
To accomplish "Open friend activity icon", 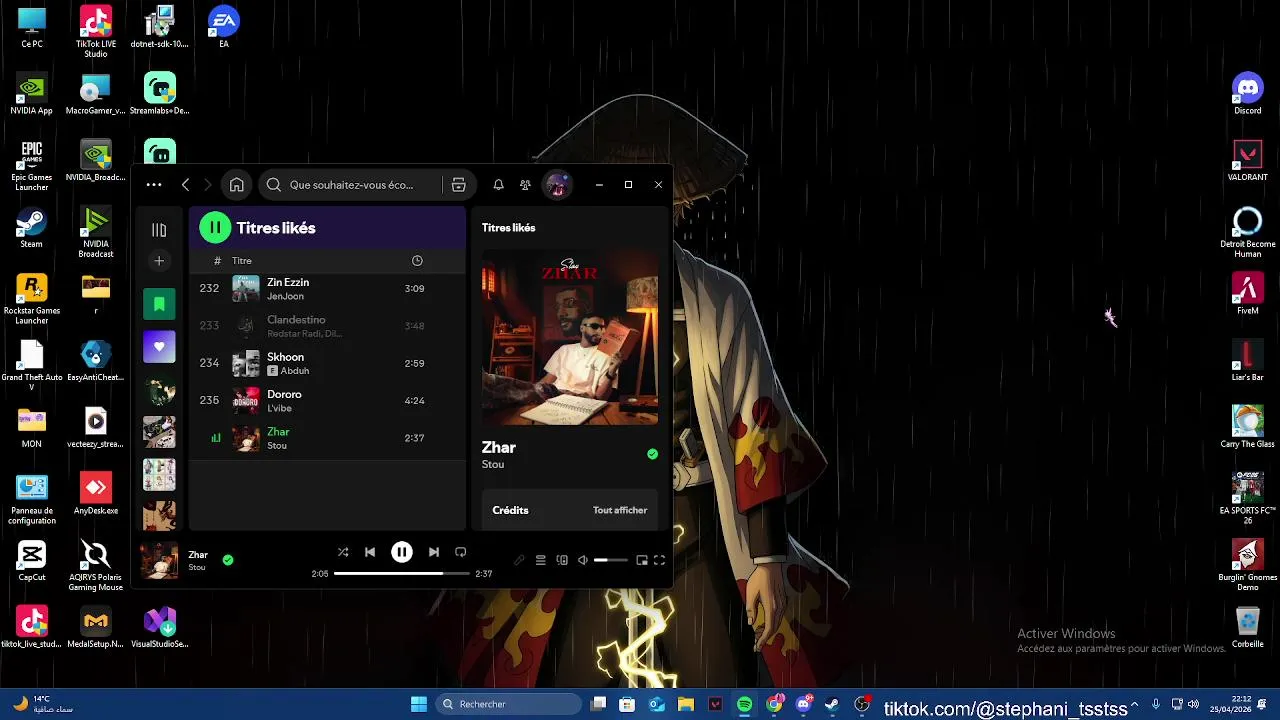I will point(525,185).
